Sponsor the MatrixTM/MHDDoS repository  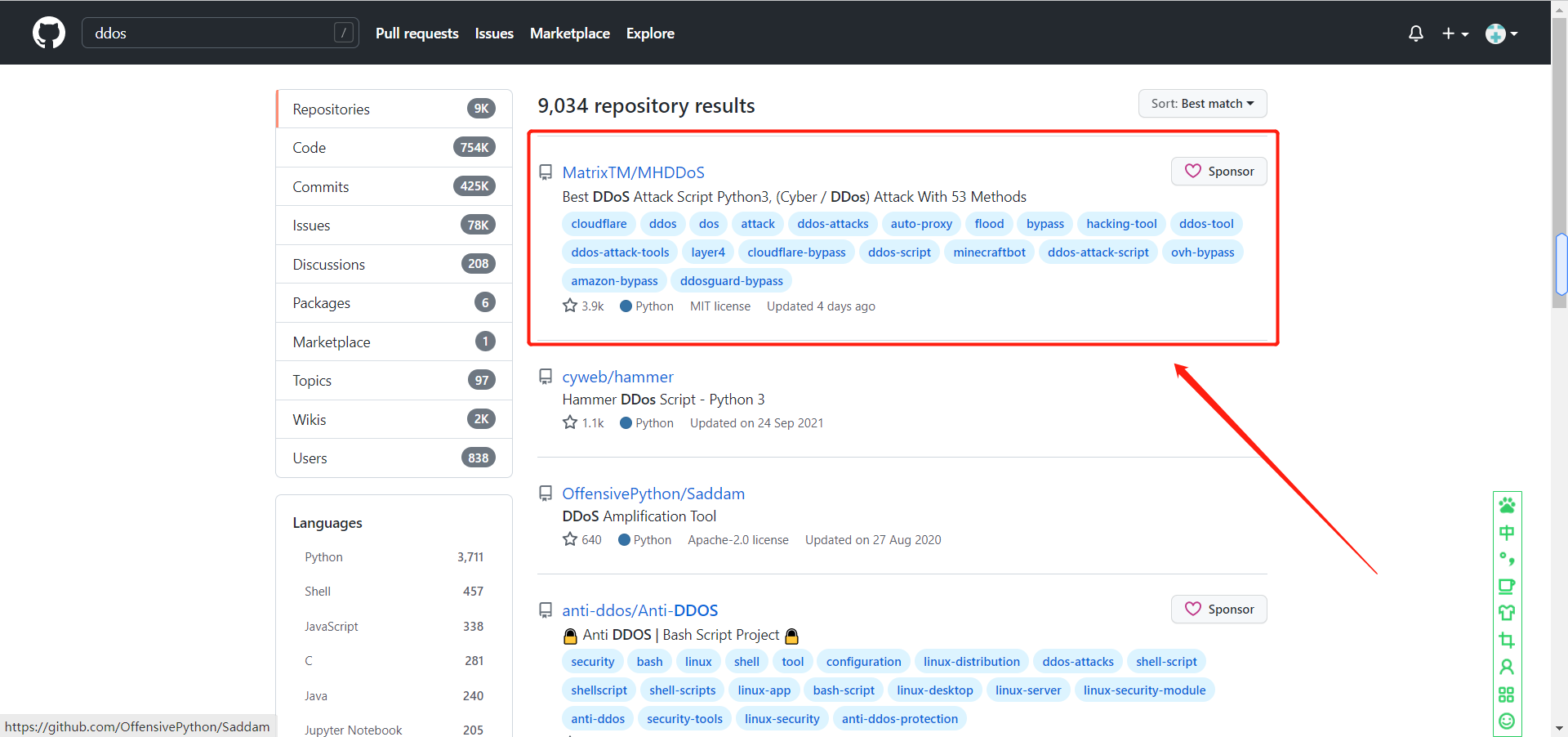1219,172
